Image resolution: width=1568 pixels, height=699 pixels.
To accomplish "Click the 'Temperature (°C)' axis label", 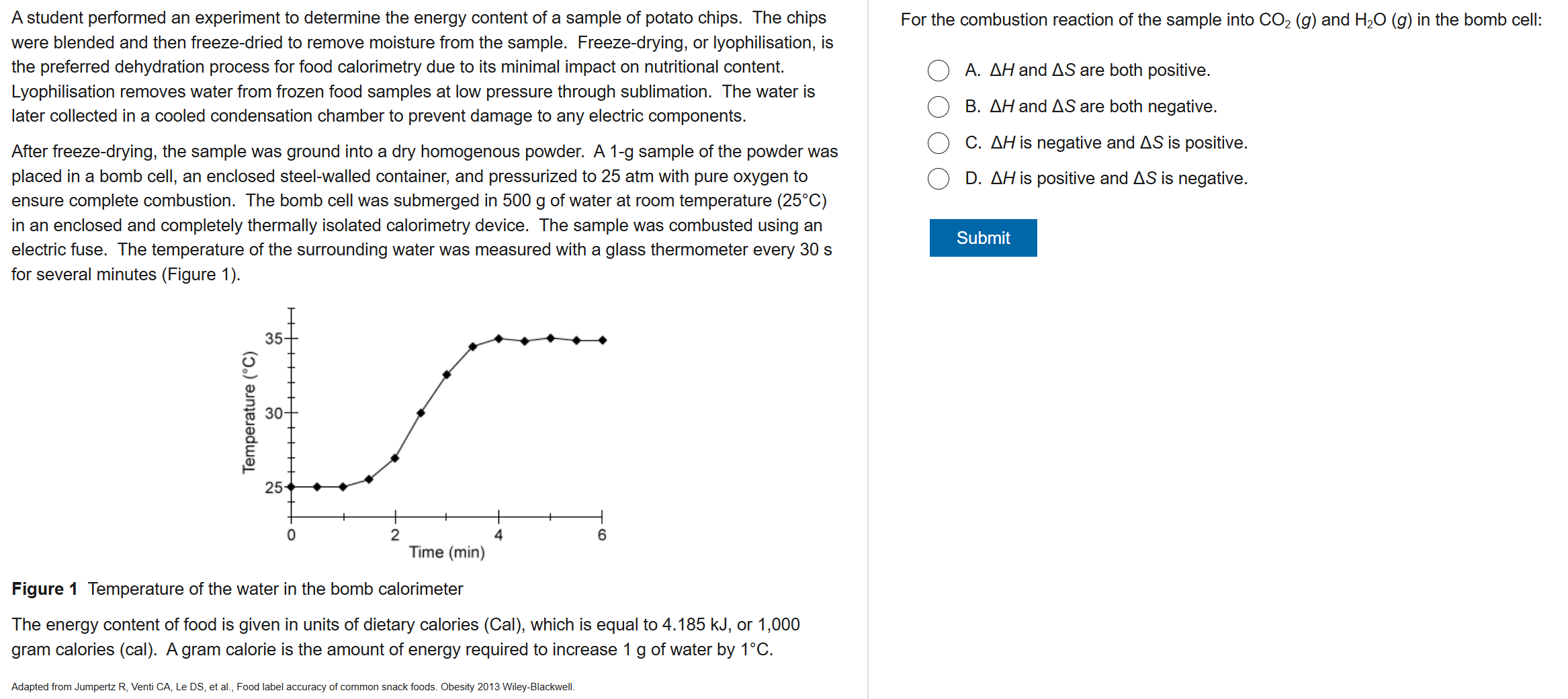I will pyautogui.click(x=249, y=412).
